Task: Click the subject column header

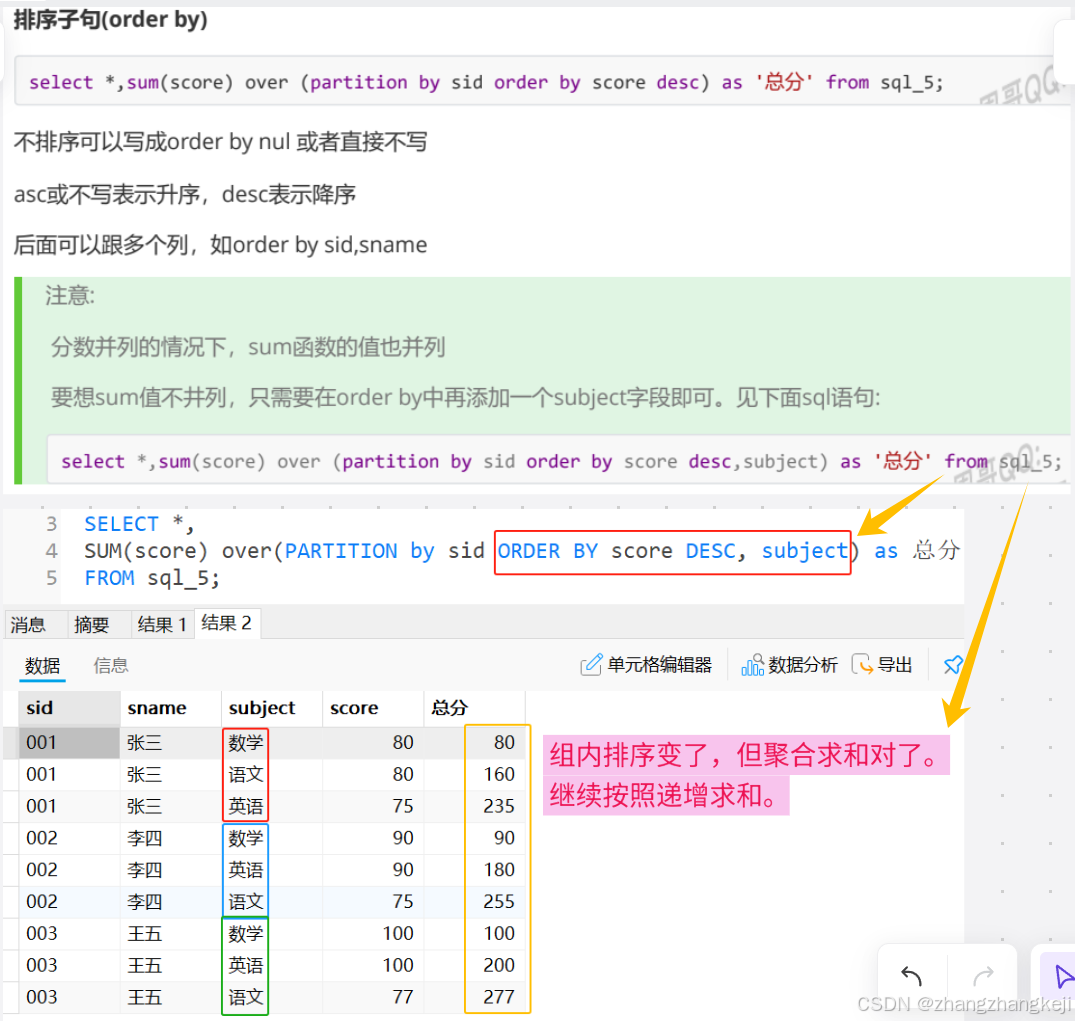Action: 271,708
